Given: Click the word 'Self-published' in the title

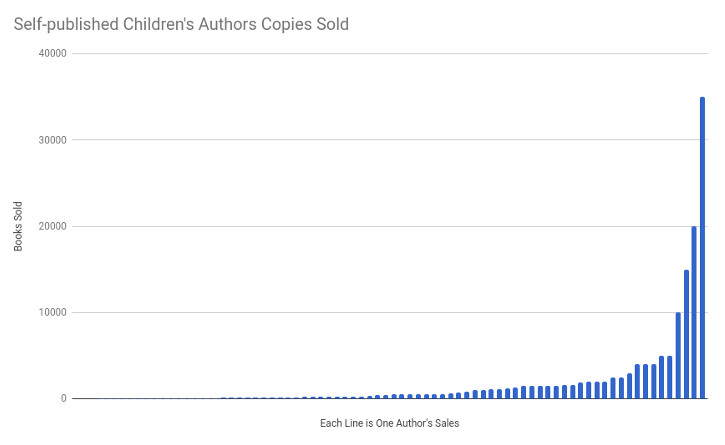Looking at the screenshot, I should click(x=66, y=24).
